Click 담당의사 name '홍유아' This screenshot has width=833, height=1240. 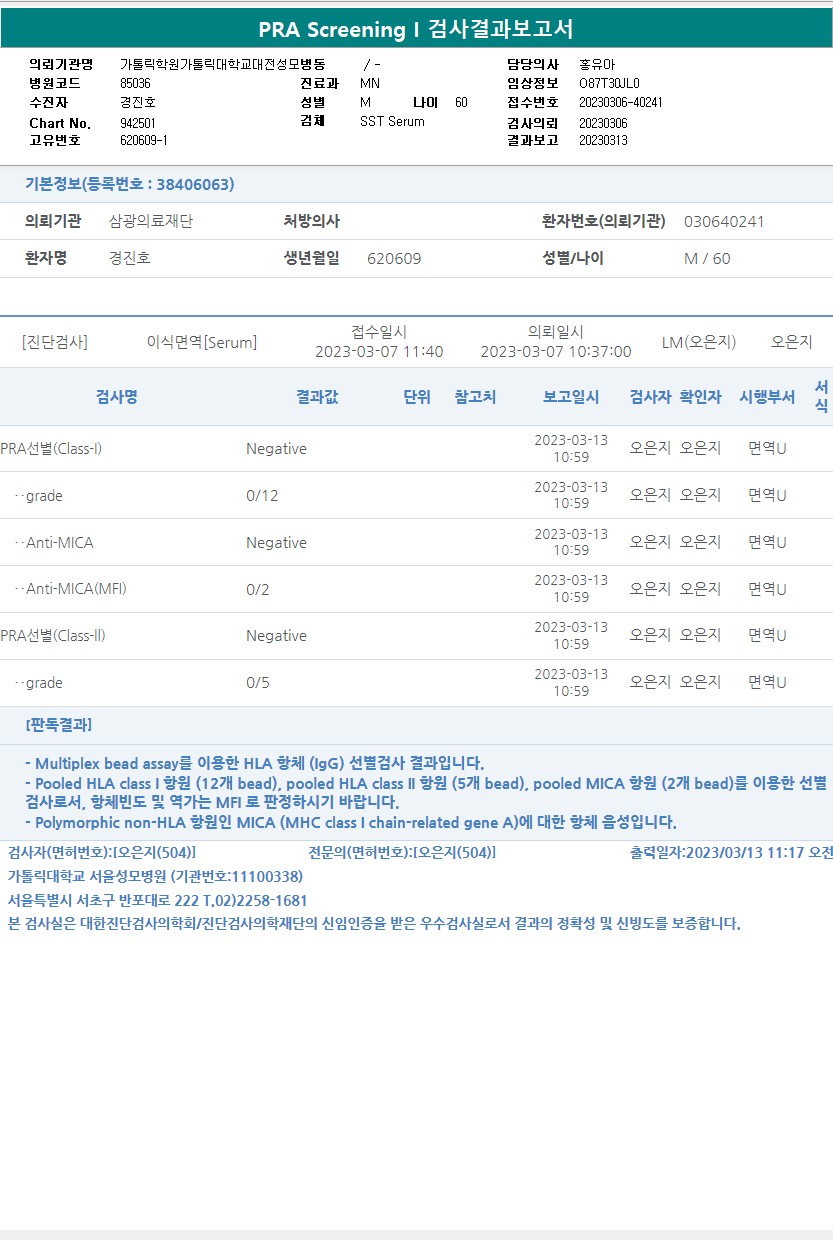(x=597, y=64)
